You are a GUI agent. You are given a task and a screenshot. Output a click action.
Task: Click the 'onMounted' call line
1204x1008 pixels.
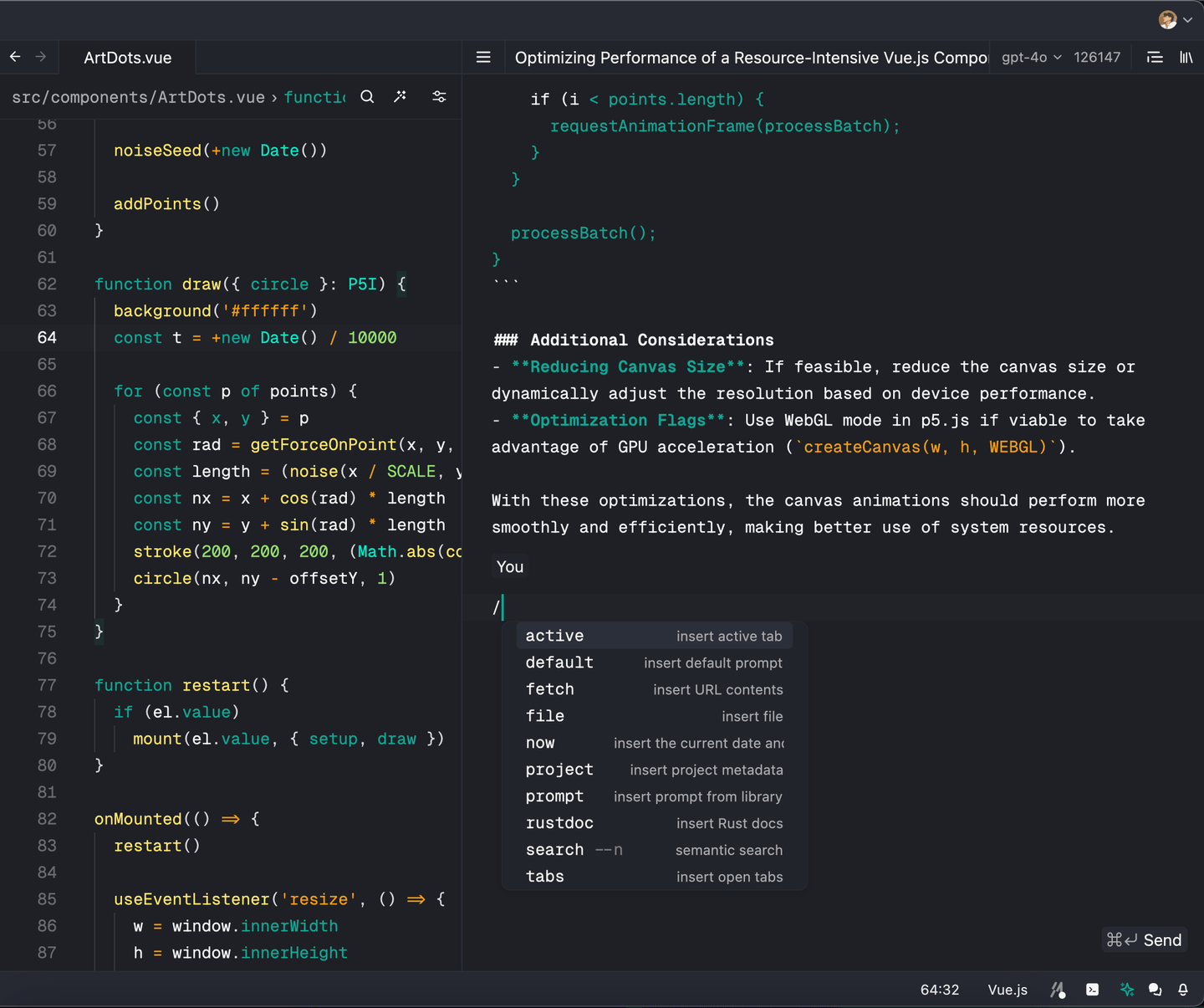tap(177, 820)
